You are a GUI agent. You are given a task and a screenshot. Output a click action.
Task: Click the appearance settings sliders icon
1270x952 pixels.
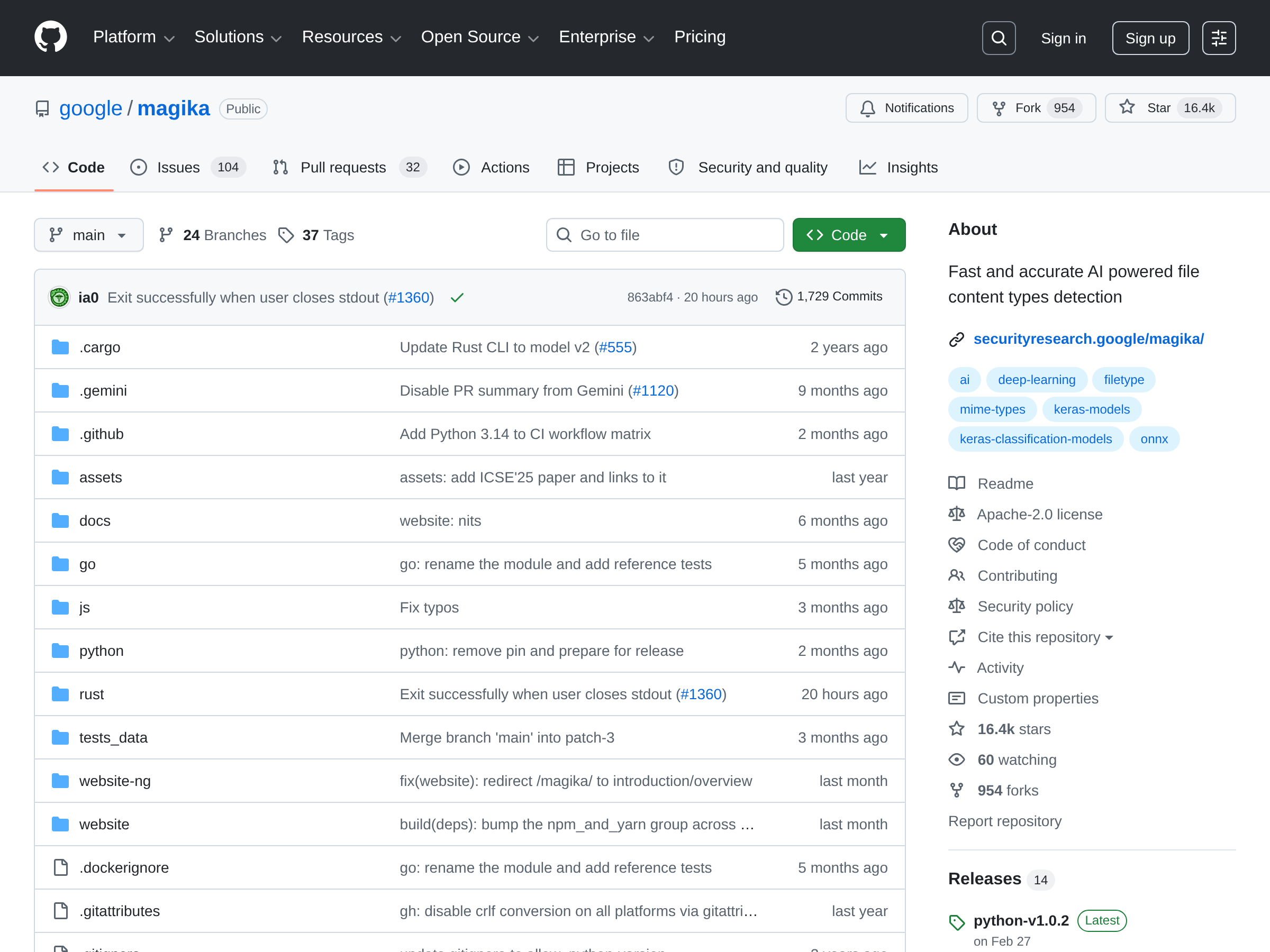(x=1218, y=39)
